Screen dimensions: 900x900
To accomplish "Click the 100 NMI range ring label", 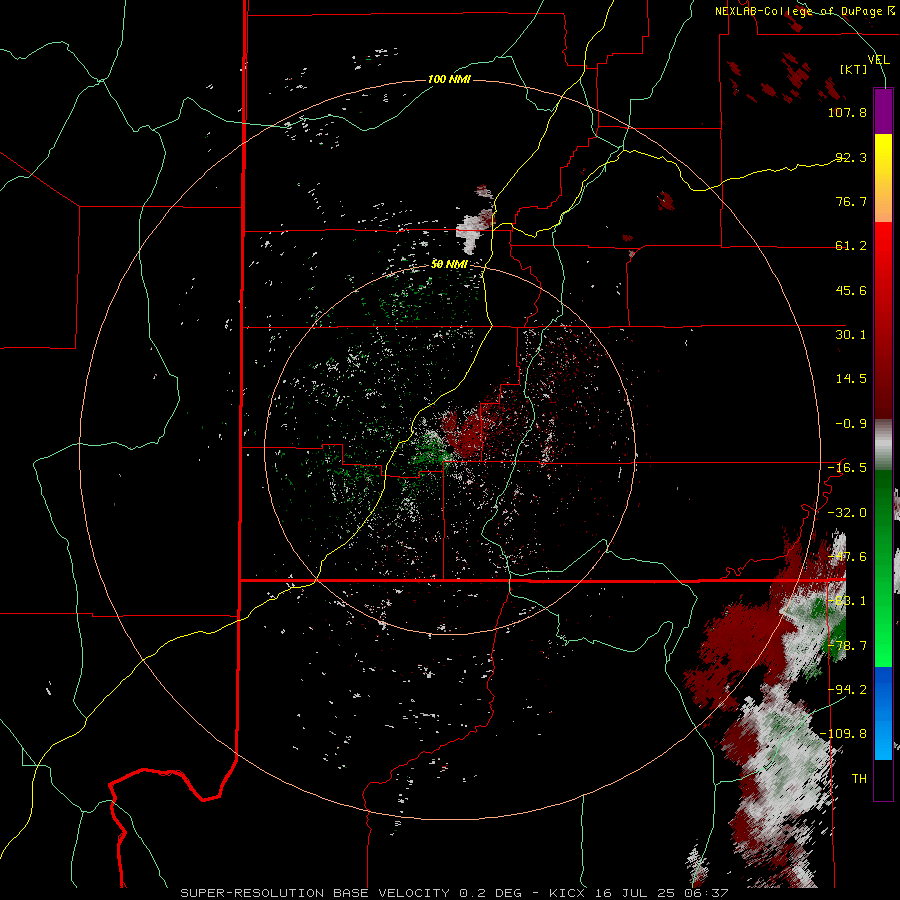I will click(449, 79).
